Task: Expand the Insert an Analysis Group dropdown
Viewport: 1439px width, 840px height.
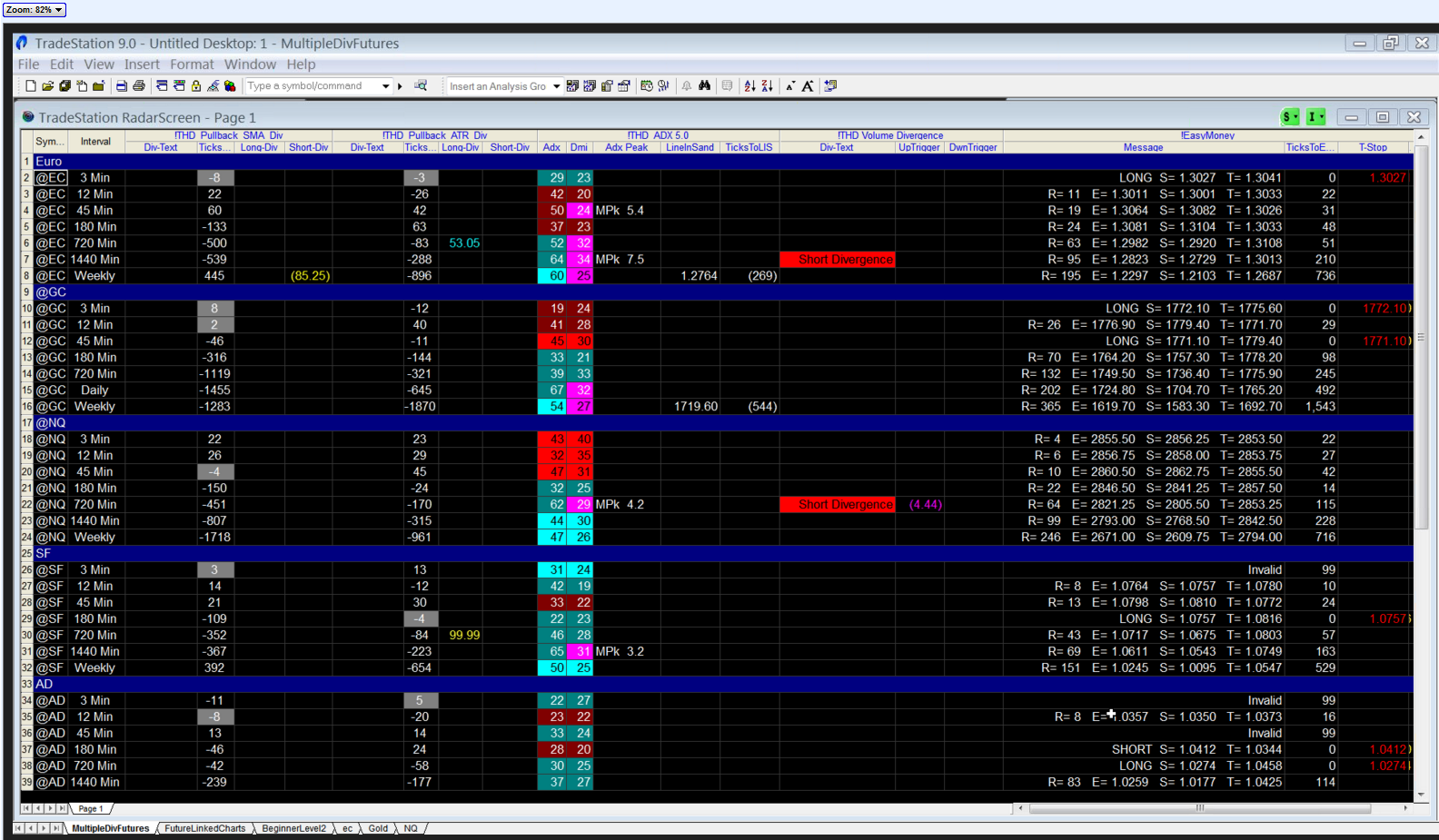Action: pyautogui.click(x=556, y=86)
